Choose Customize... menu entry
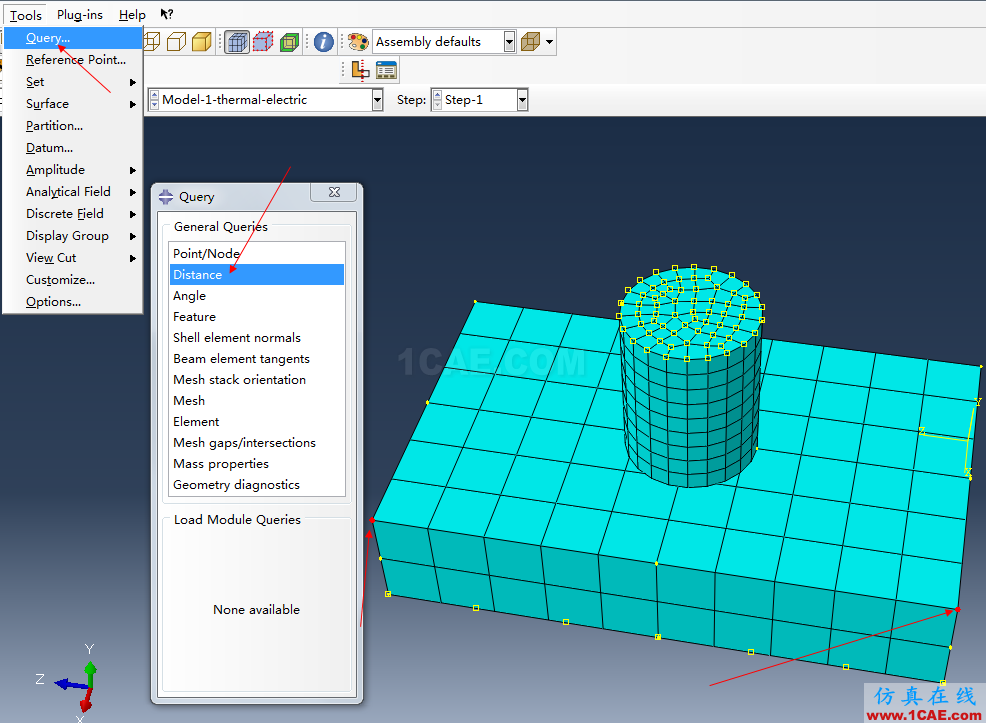 pos(74,280)
